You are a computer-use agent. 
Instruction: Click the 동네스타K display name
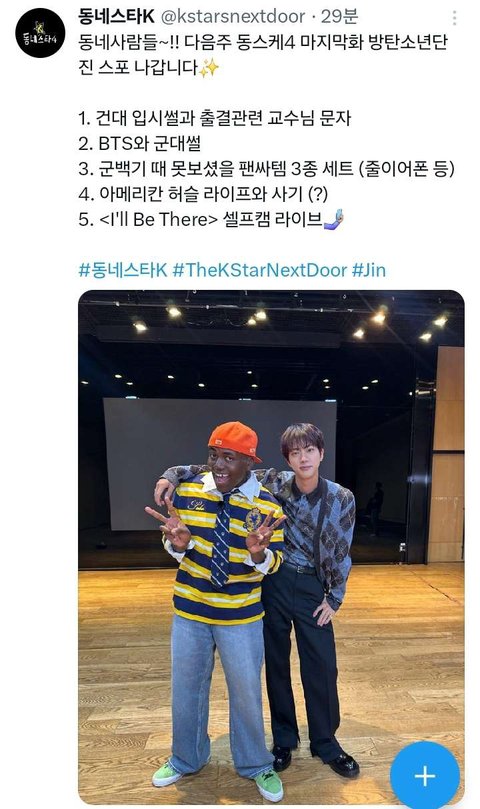coord(116,17)
